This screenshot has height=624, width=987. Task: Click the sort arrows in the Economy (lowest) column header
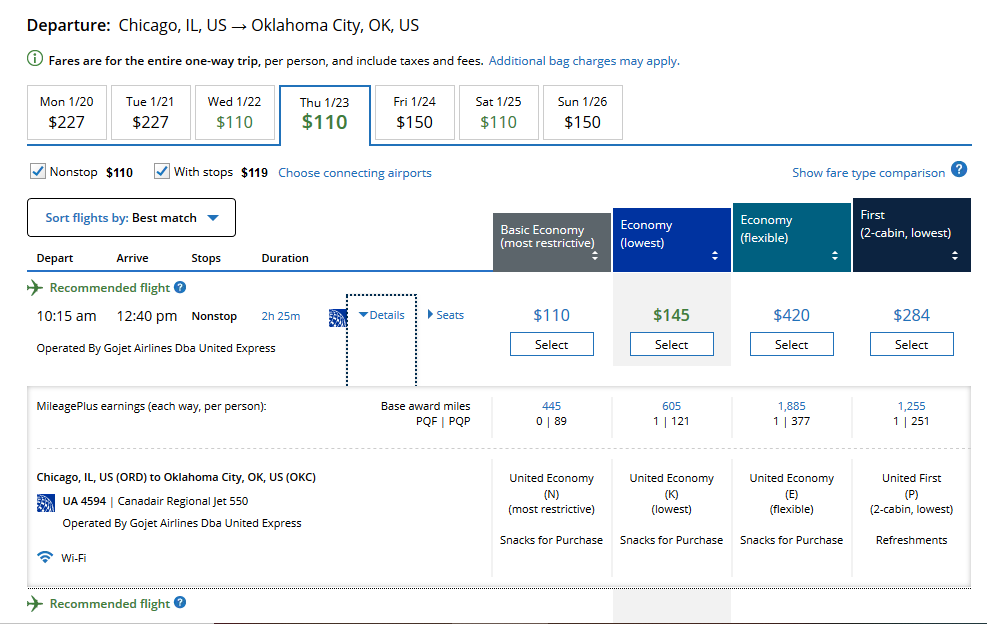point(715,256)
